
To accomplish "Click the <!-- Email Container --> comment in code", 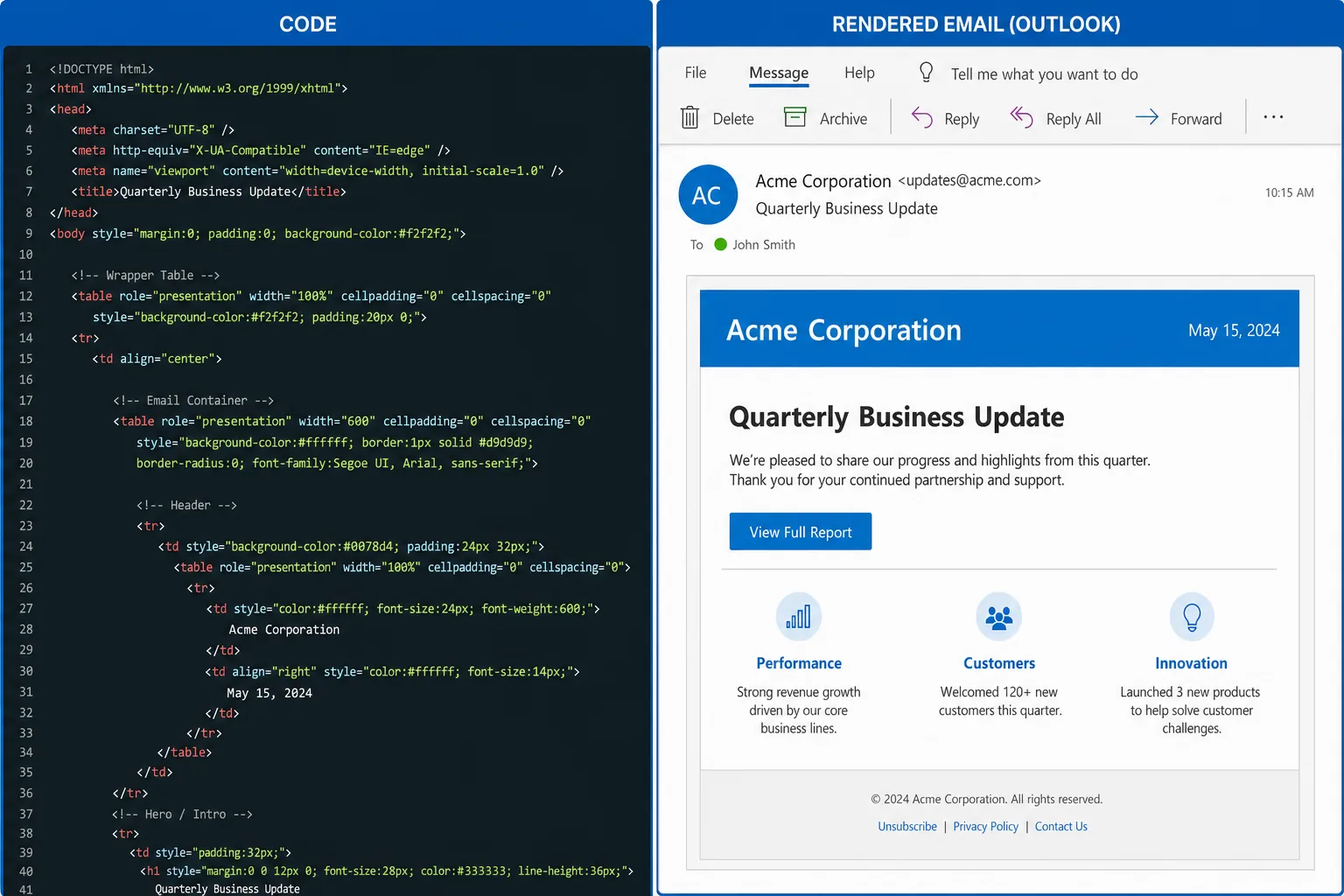I will 193,400.
